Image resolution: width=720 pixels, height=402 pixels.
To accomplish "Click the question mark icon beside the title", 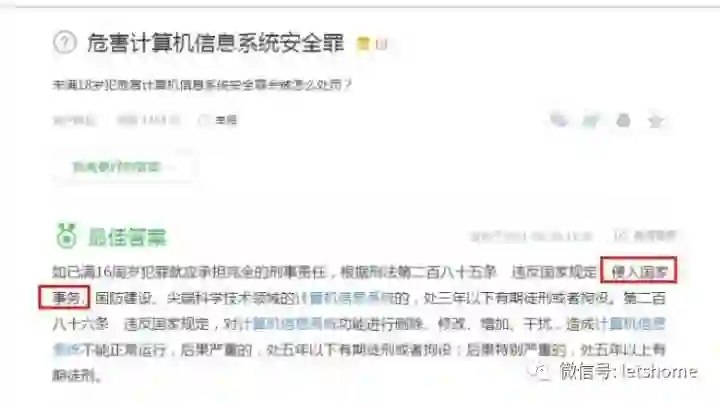I will click(64, 43).
